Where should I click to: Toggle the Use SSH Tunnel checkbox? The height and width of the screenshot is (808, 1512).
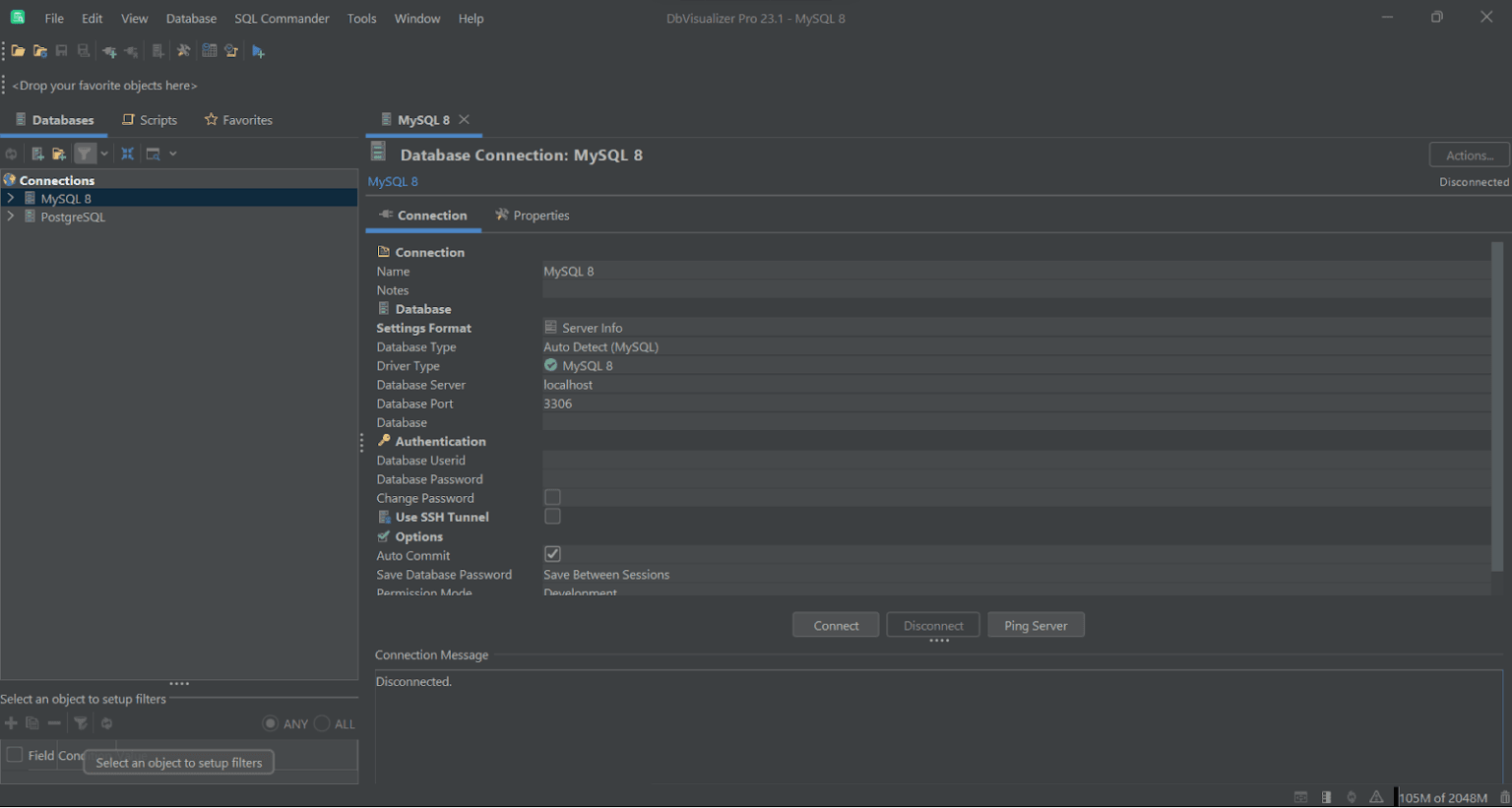click(x=552, y=517)
